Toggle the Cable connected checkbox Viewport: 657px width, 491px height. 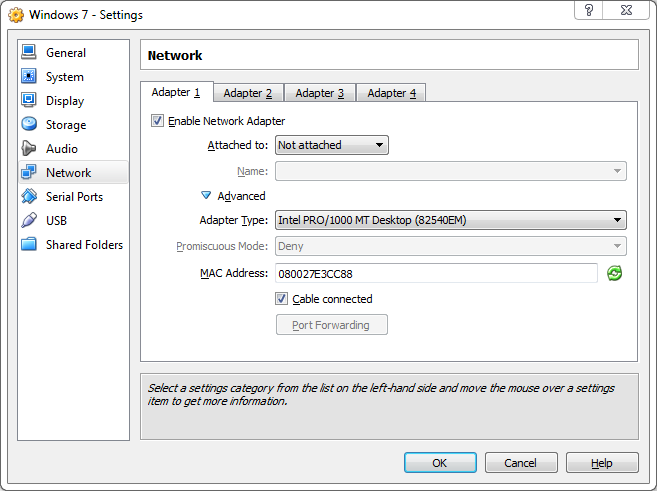point(282,299)
